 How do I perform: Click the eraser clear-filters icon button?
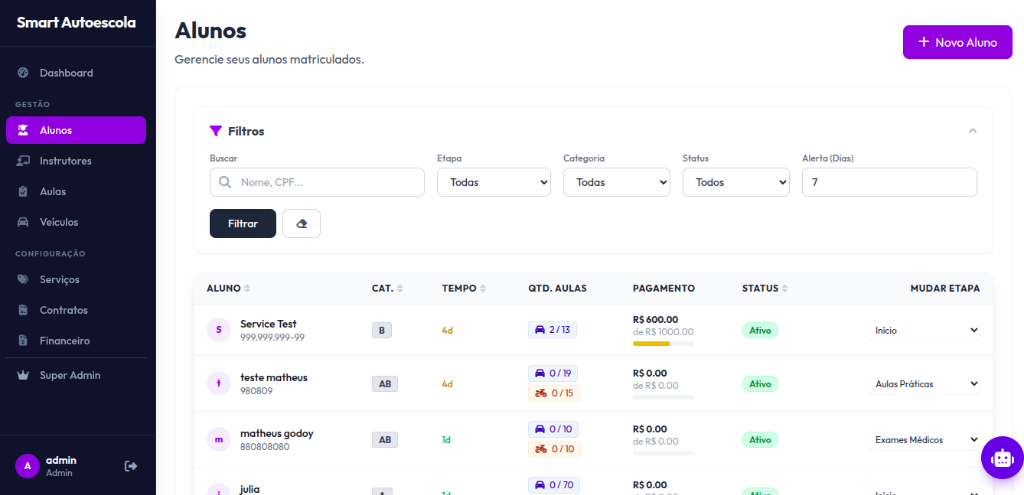pos(301,224)
